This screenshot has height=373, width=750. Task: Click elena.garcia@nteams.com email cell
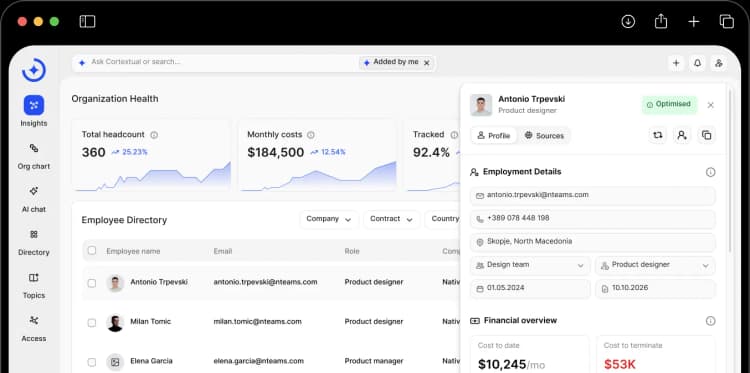click(258, 361)
